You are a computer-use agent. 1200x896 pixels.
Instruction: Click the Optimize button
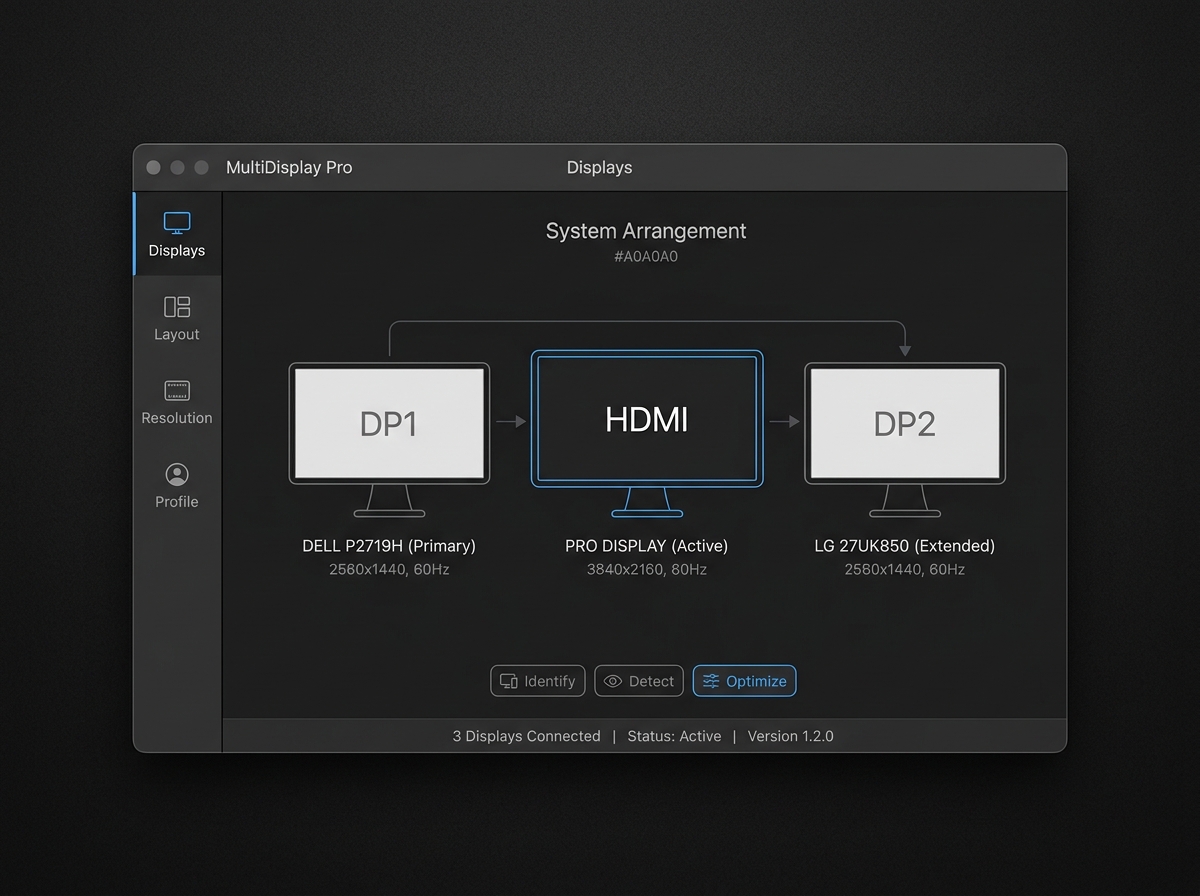pos(745,681)
